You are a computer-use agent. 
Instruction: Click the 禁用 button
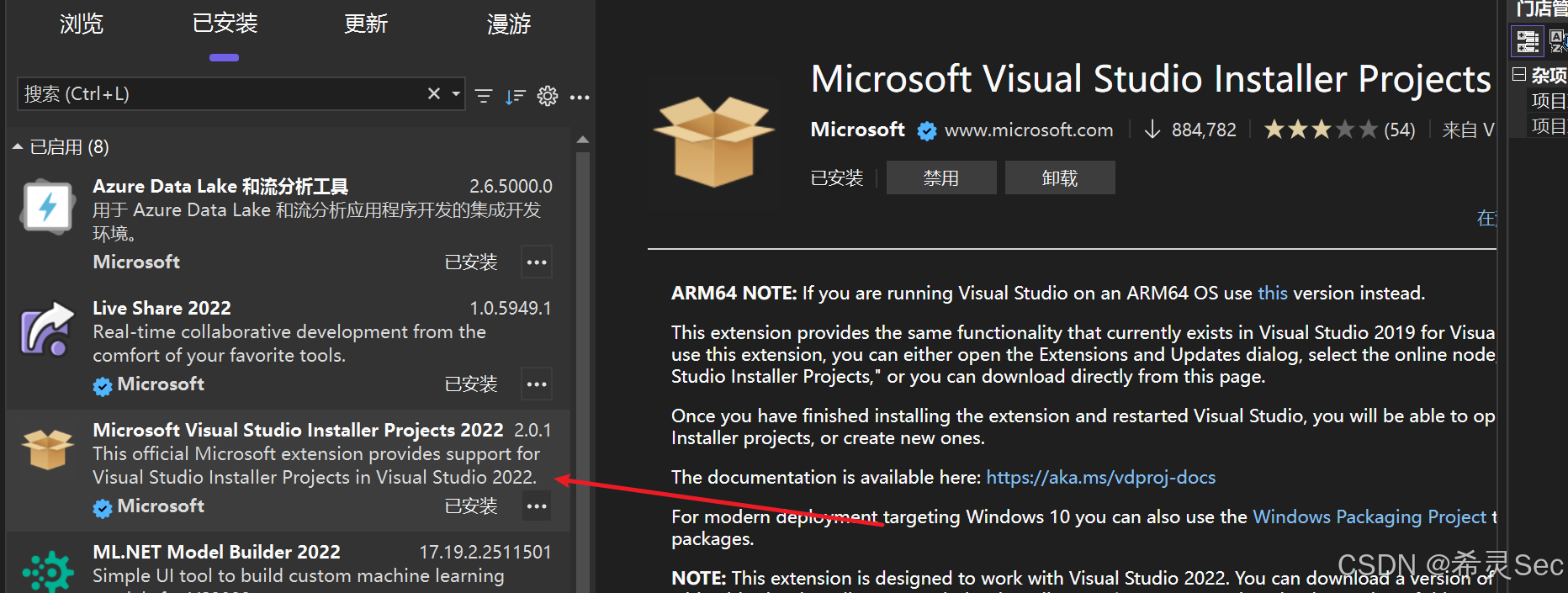[941, 177]
